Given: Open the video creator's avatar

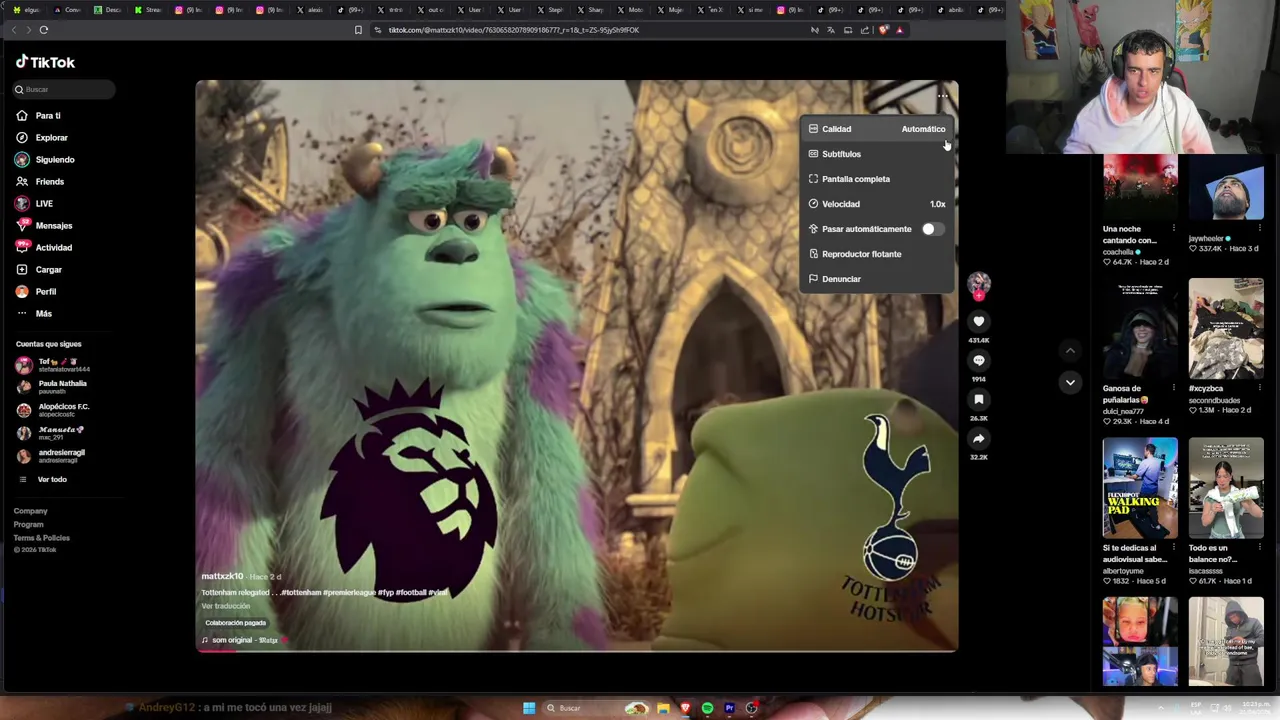Looking at the screenshot, I should point(979,284).
